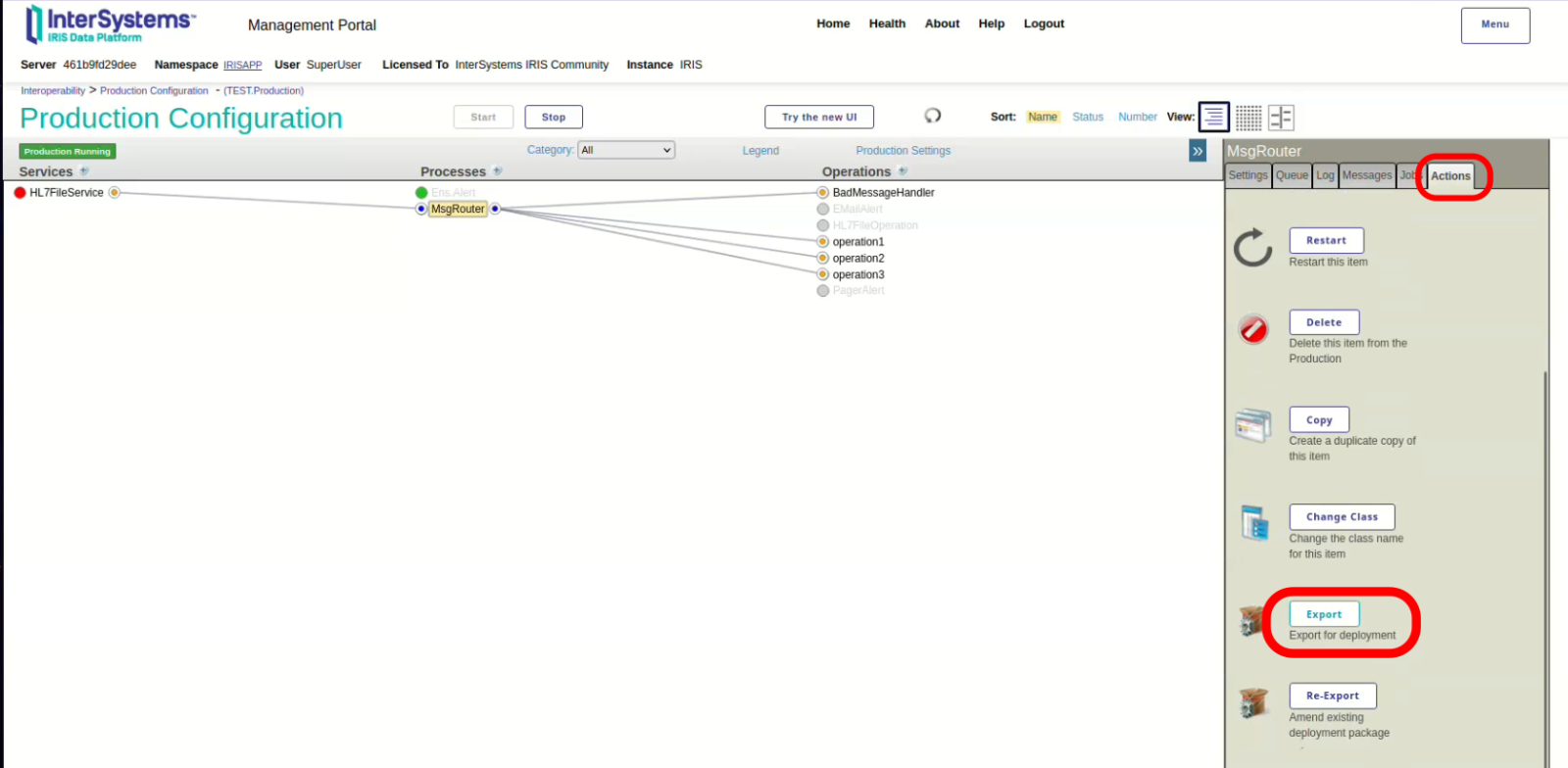Image resolution: width=1568 pixels, height=768 pixels.
Task: Switch to monitor grid view icon
Action: [1249, 118]
